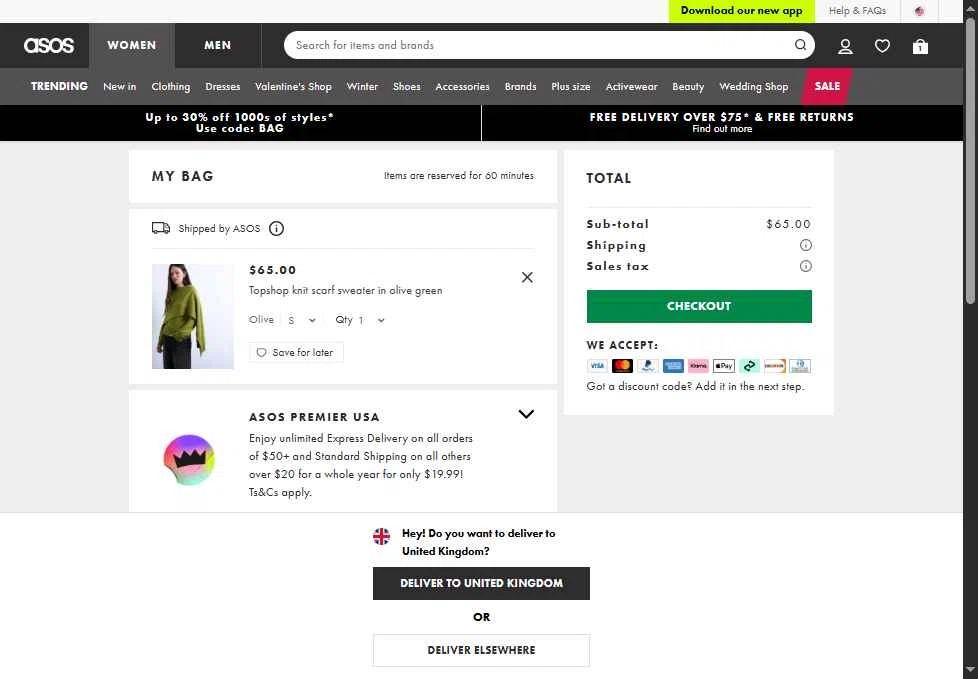Screen dimensions: 978x679
Task: Open the Wedding Shop menu
Action: pos(753,87)
